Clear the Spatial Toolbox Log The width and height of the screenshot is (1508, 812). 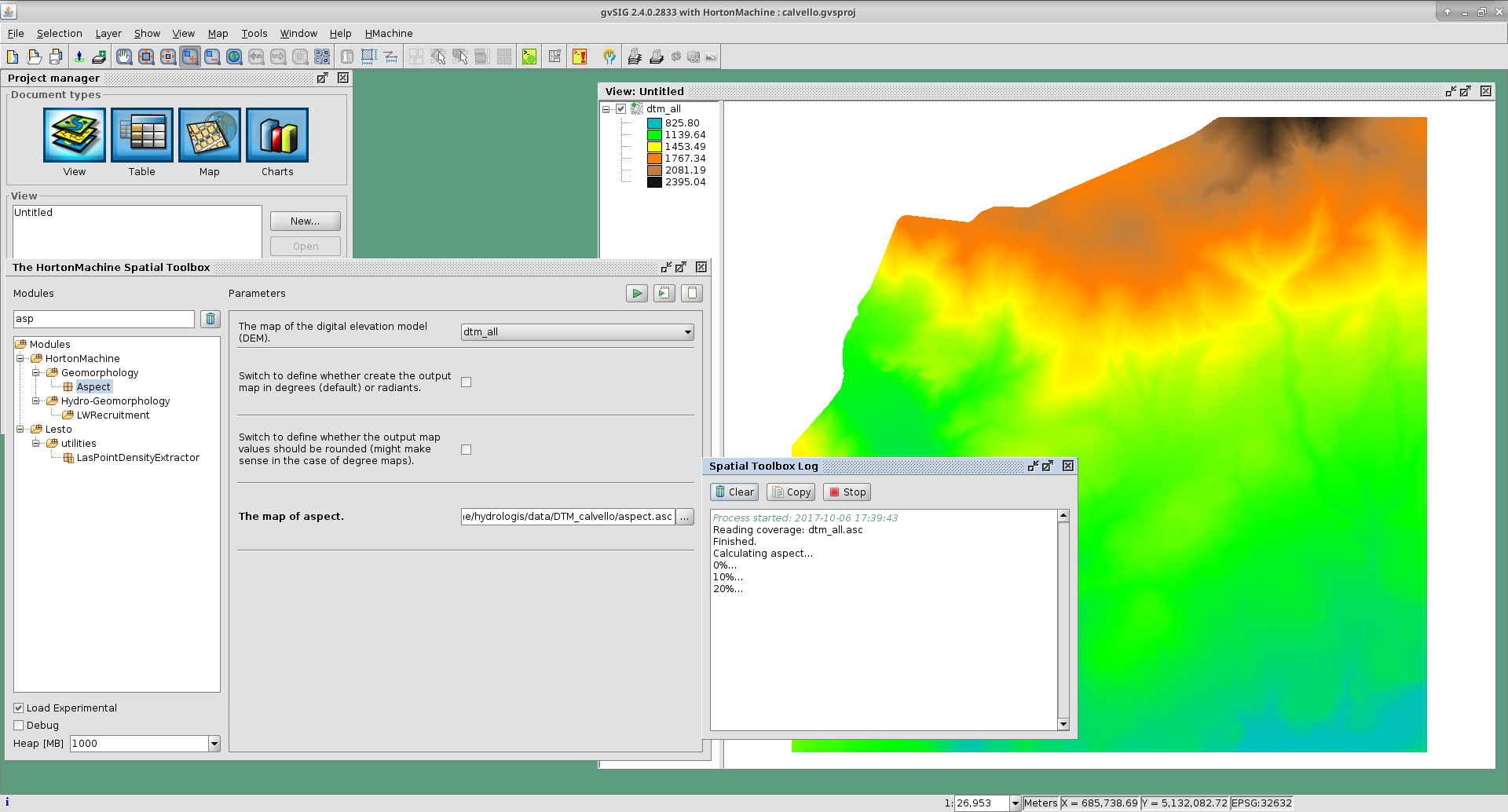pos(734,492)
